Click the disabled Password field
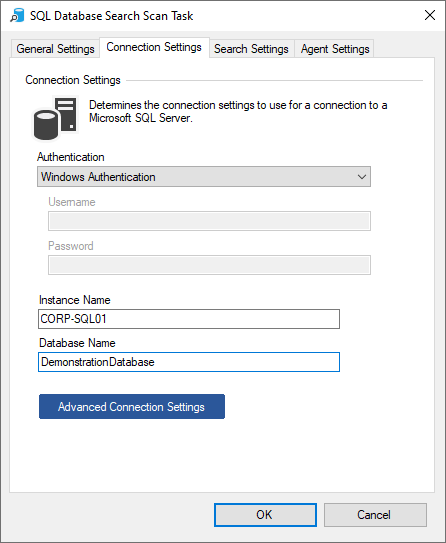 point(209,265)
